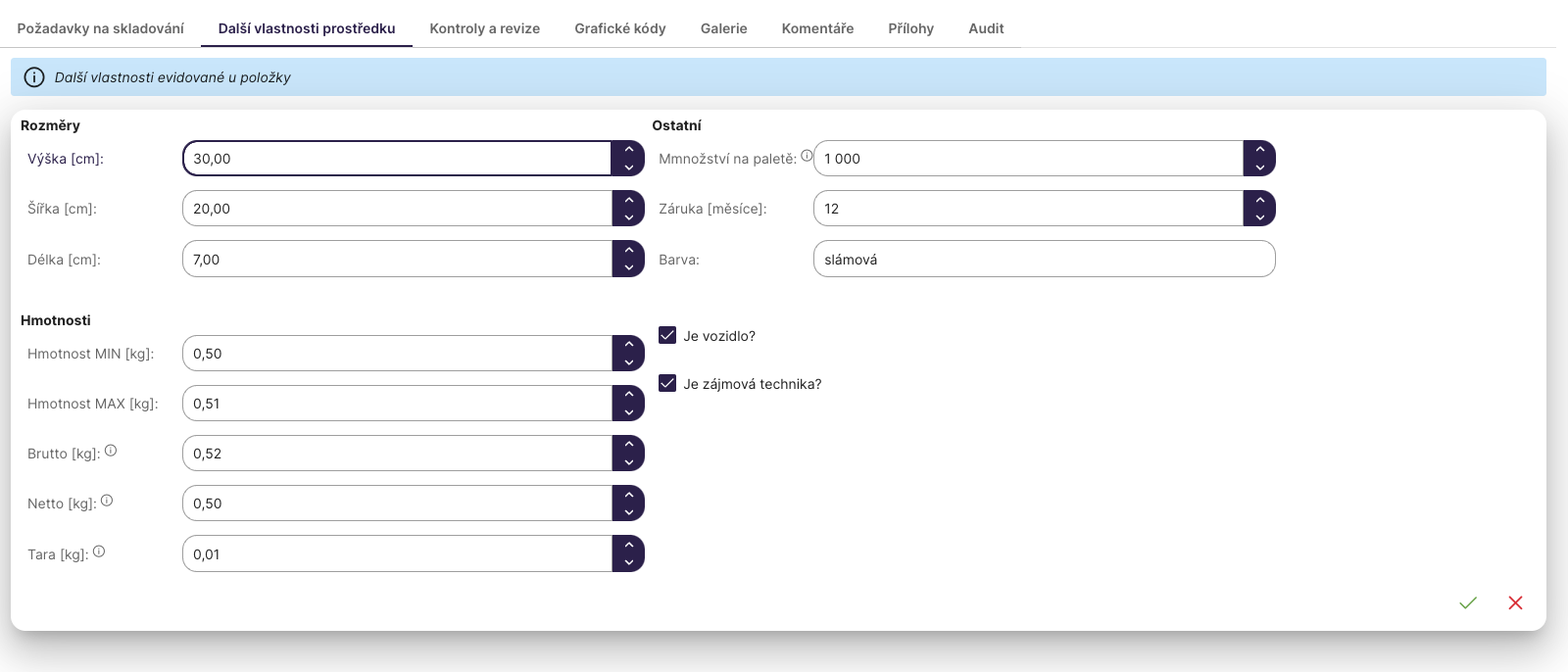Increase Množství na paletě with up arrow
Viewport: 1568px width, 672px height.
coord(1259,150)
